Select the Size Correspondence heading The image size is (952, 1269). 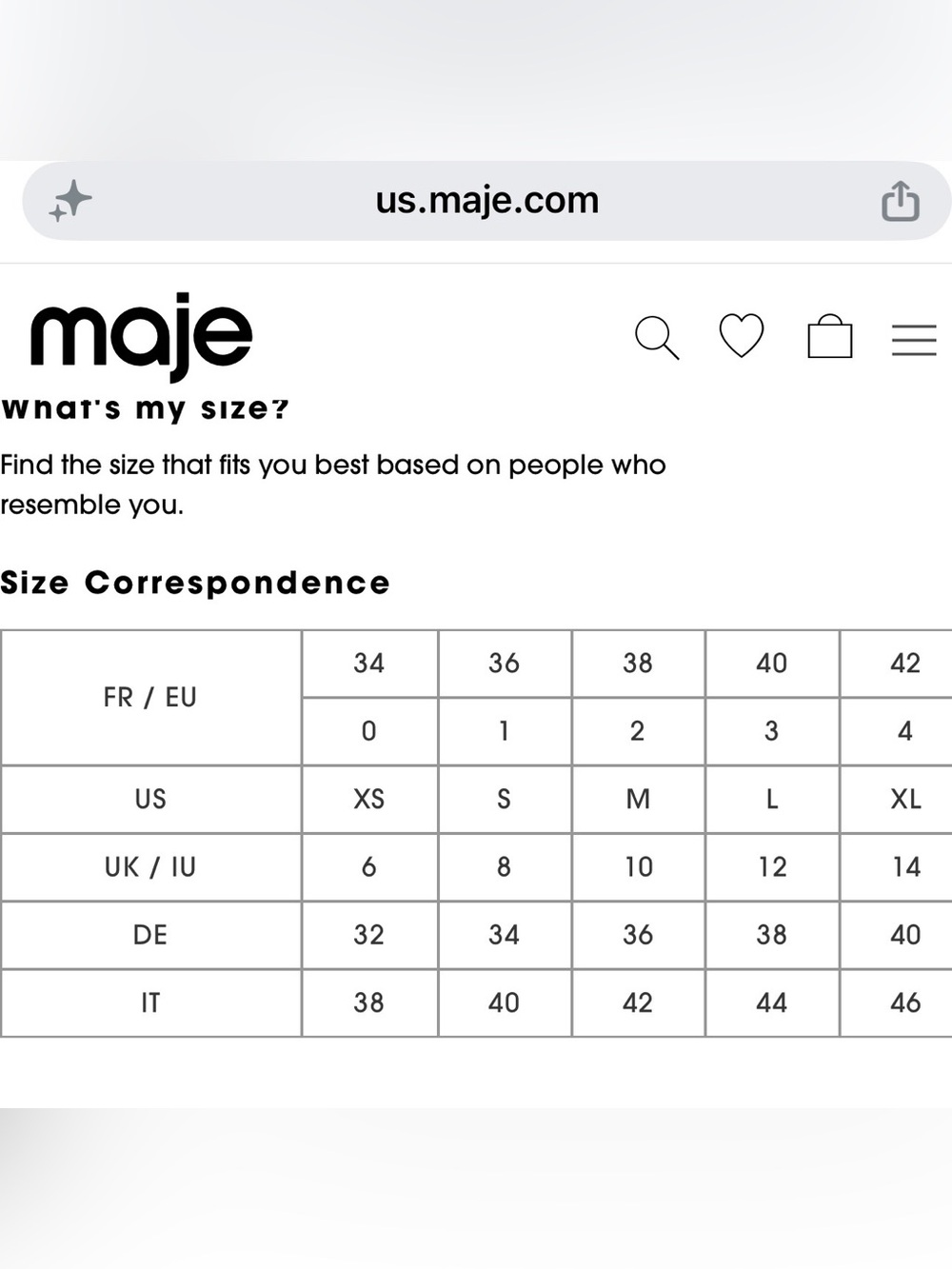(195, 583)
